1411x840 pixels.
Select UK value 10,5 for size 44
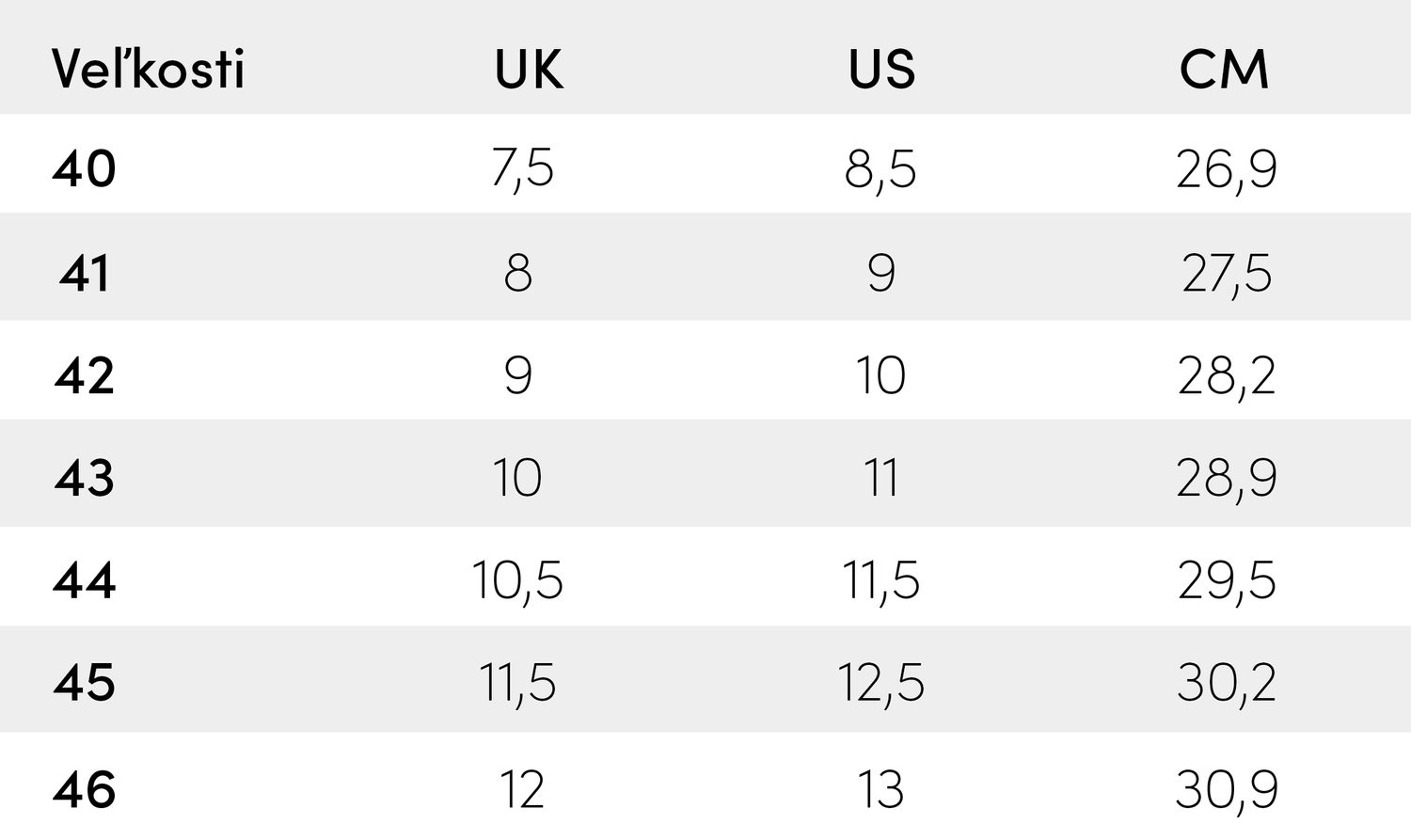point(517,579)
